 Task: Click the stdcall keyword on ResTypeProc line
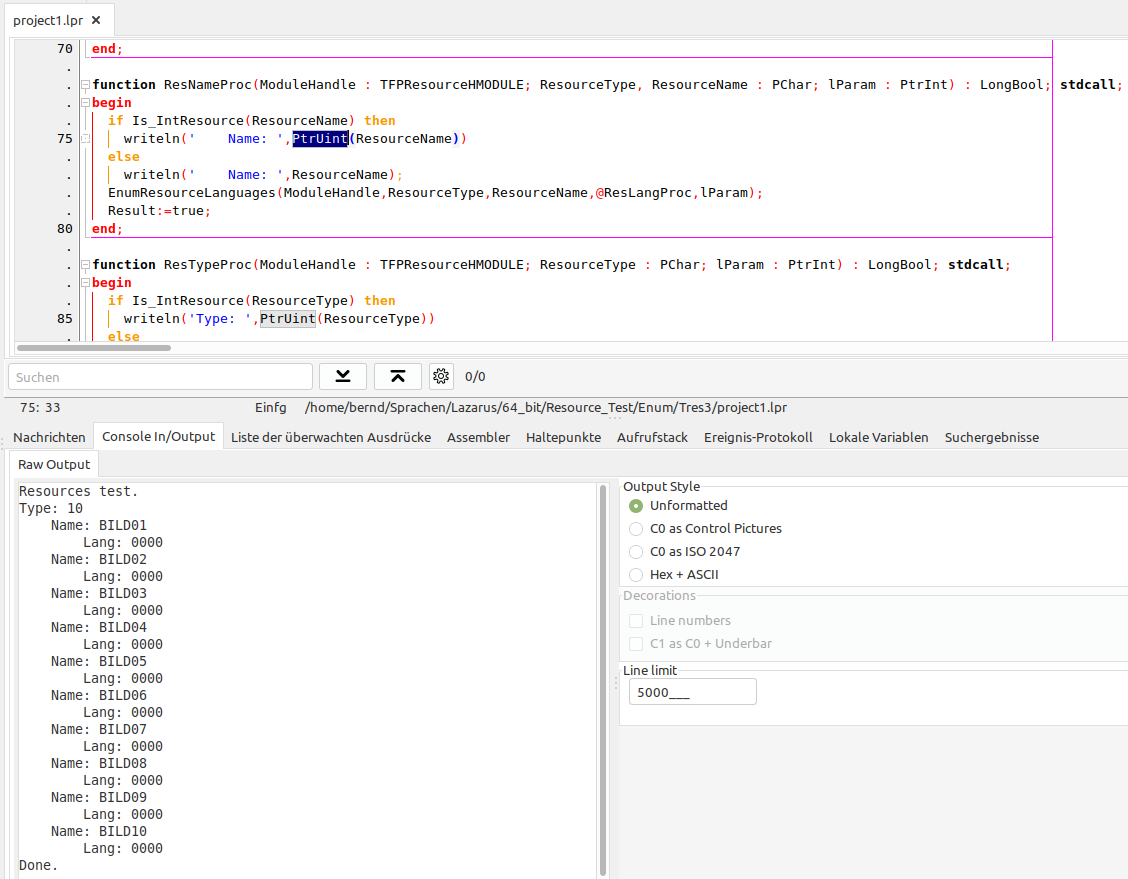(975, 265)
